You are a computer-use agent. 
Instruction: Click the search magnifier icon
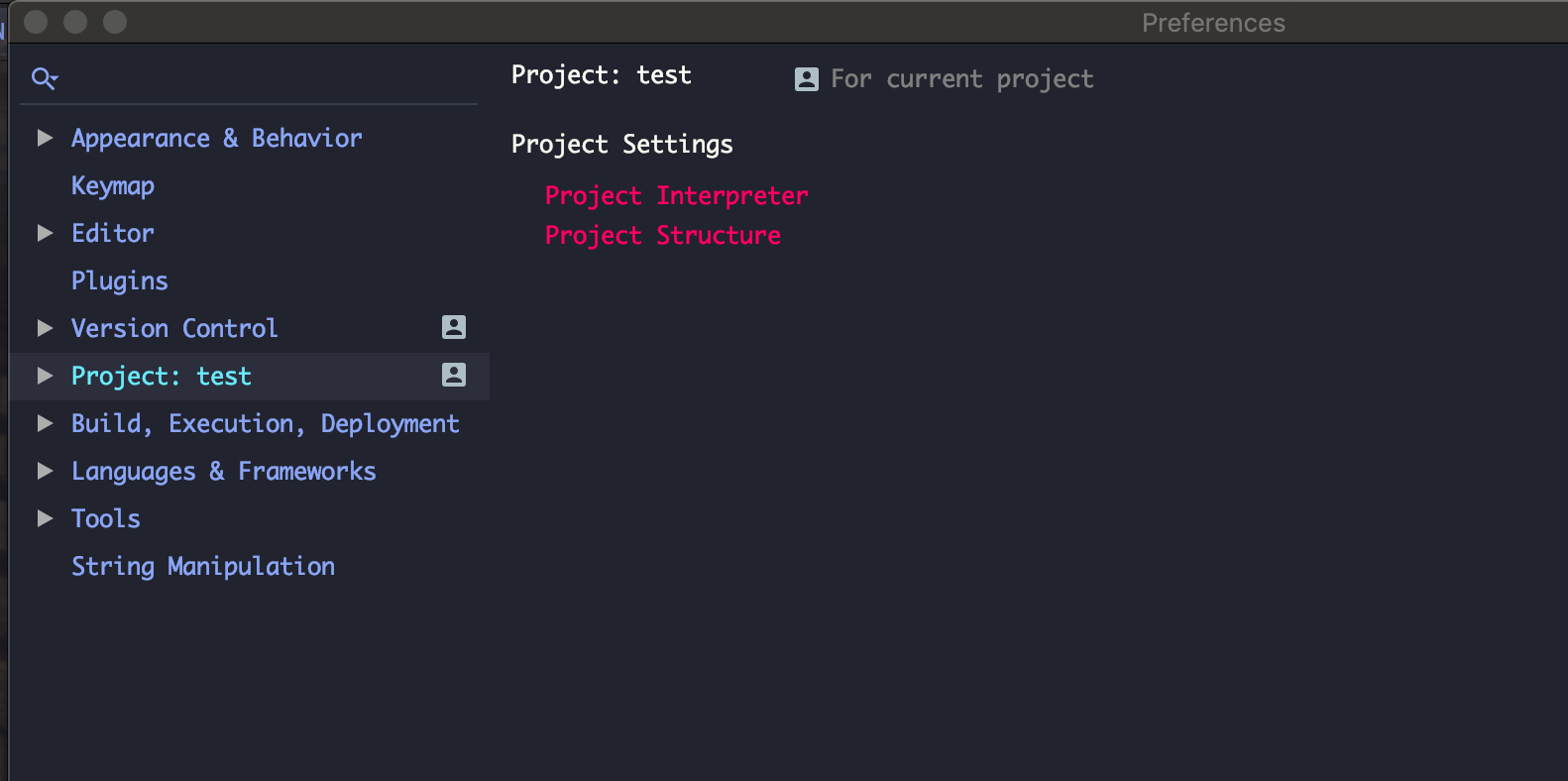click(x=44, y=77)
